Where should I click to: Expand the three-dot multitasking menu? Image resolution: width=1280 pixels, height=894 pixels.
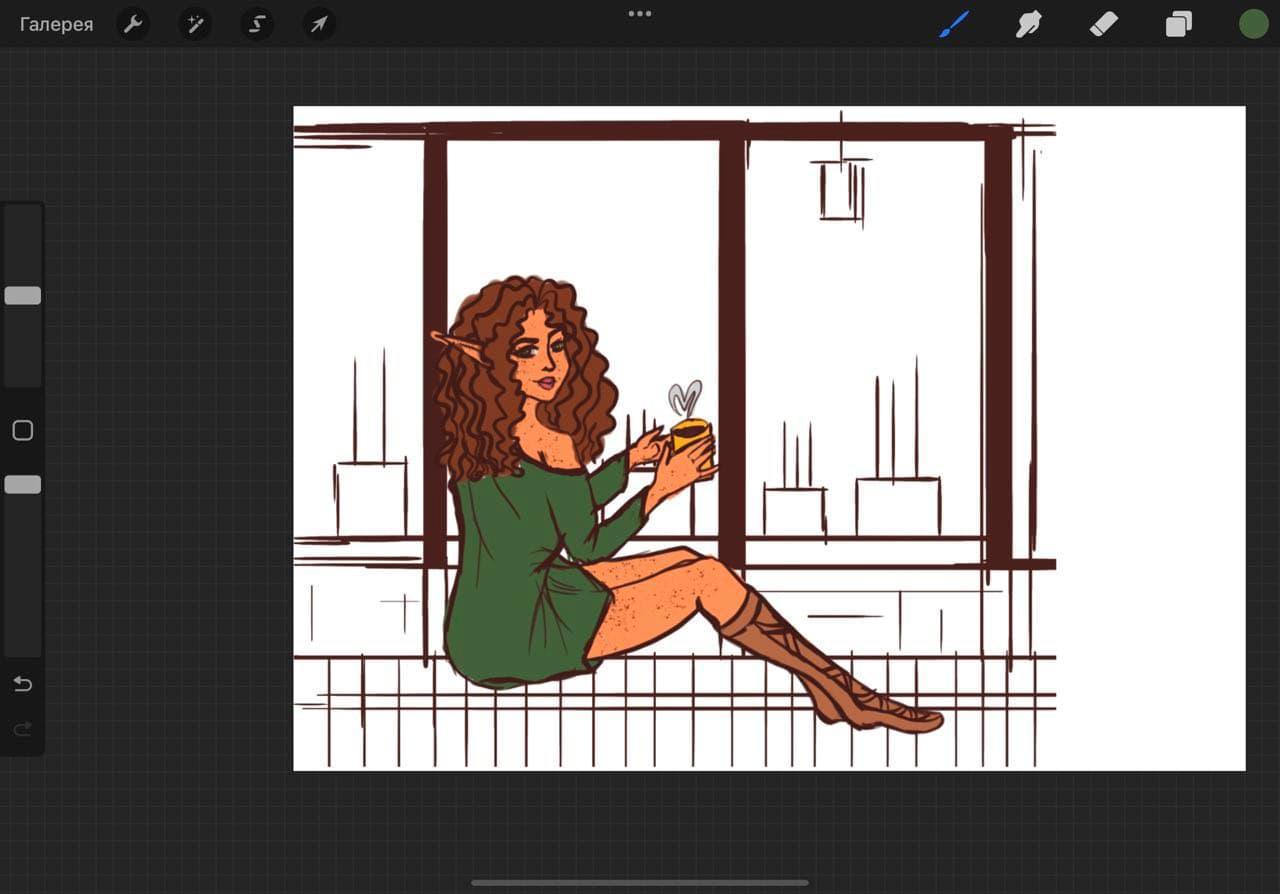click(x=640, y=14)
